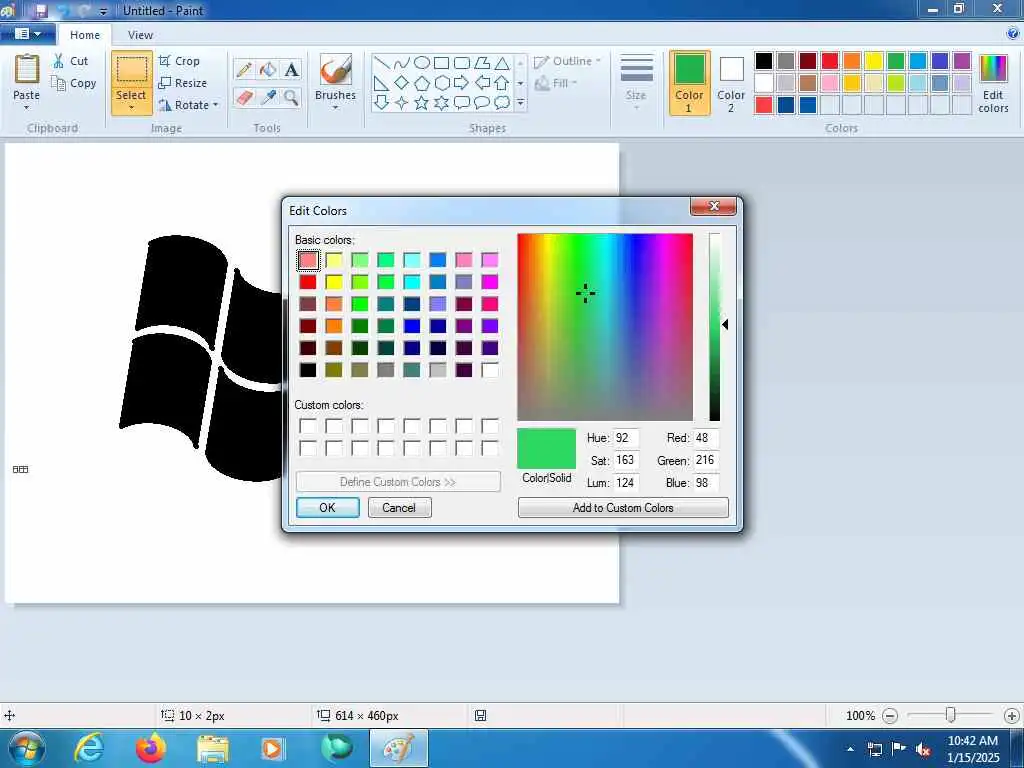Expand the Paste dropdown arrow
Image resolution: width=1024 pixels, height=768 pixels.
pos(27,108)
